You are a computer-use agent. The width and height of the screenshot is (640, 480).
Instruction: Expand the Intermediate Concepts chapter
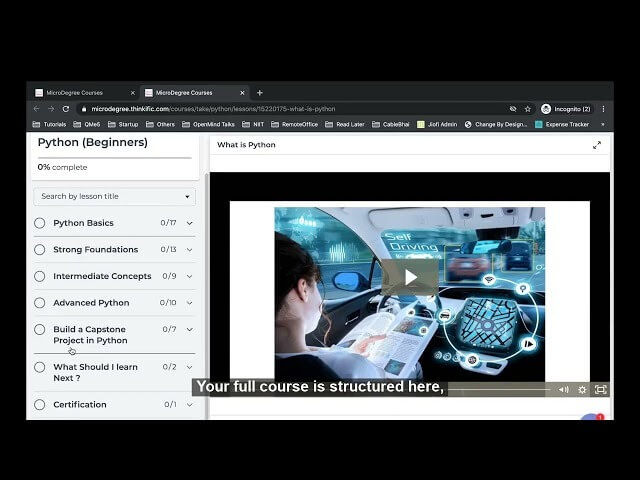190,277
